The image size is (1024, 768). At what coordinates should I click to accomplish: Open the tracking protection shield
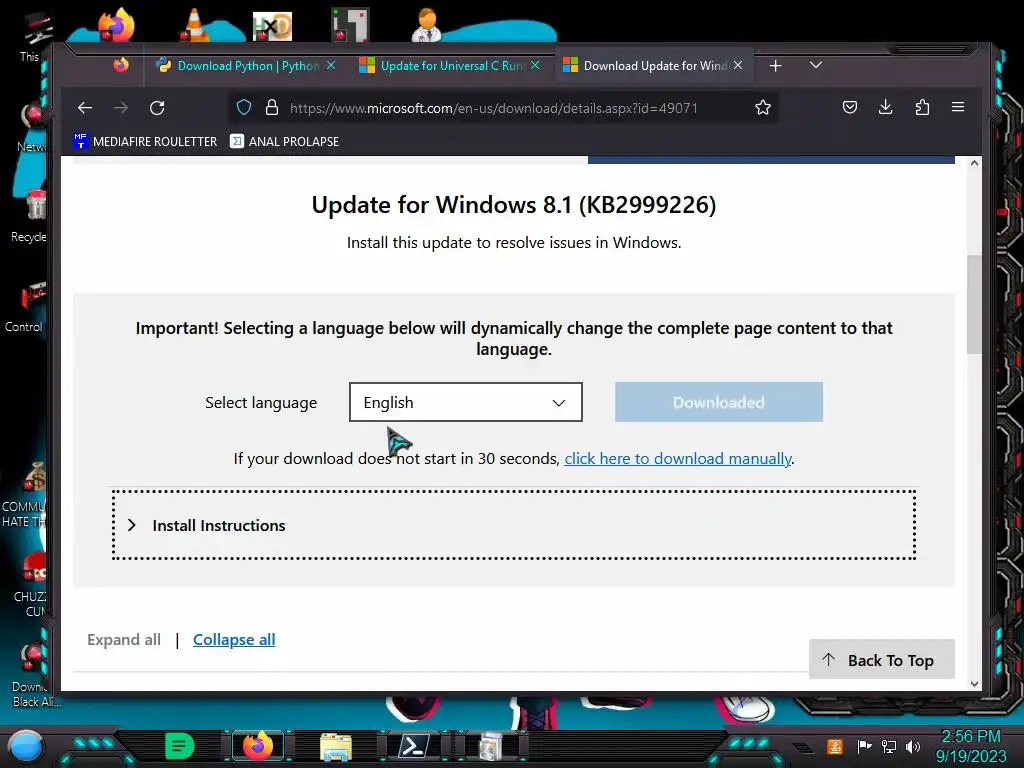point(244,108)
